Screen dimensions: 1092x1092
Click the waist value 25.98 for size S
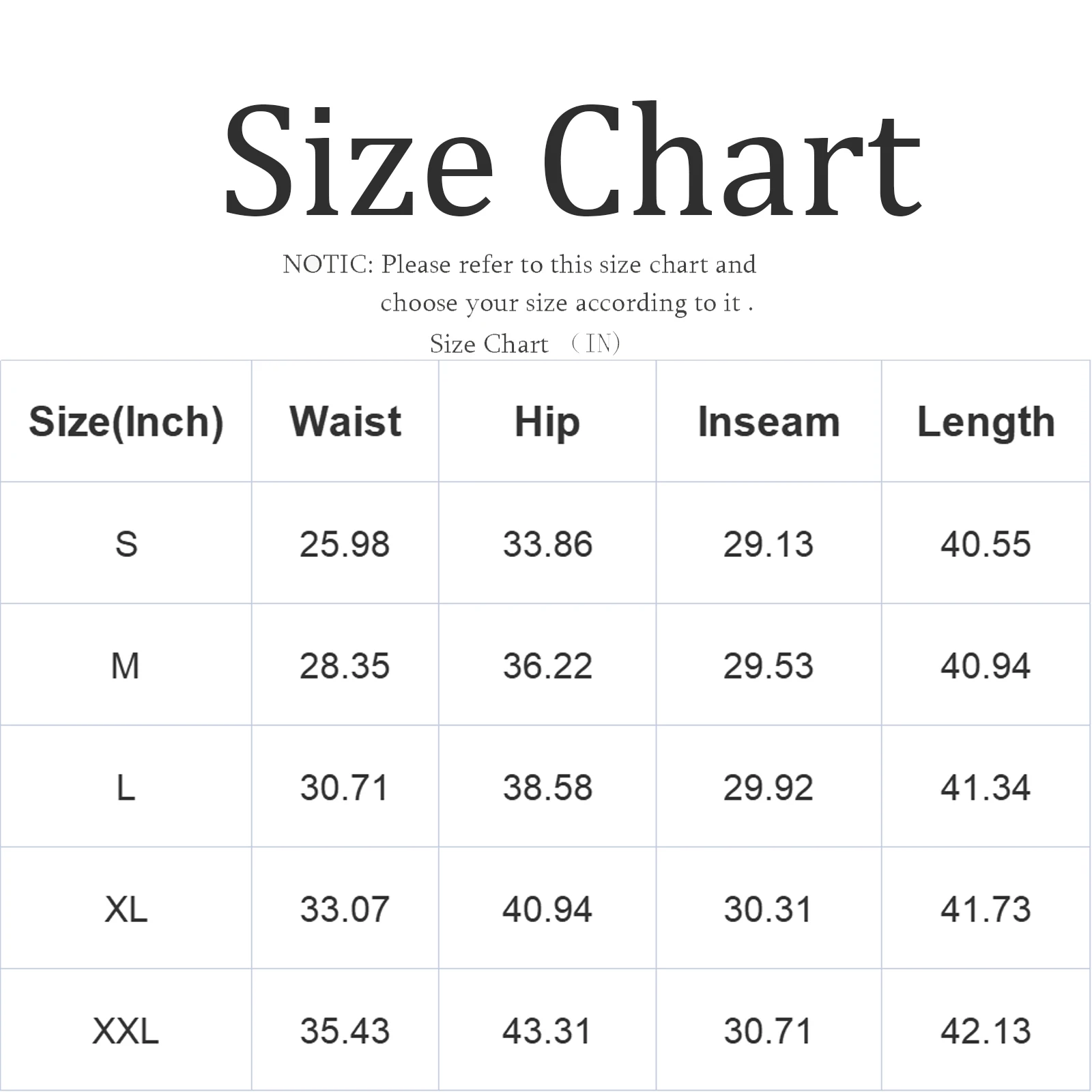pyautogui.click(x=345, y=544)
